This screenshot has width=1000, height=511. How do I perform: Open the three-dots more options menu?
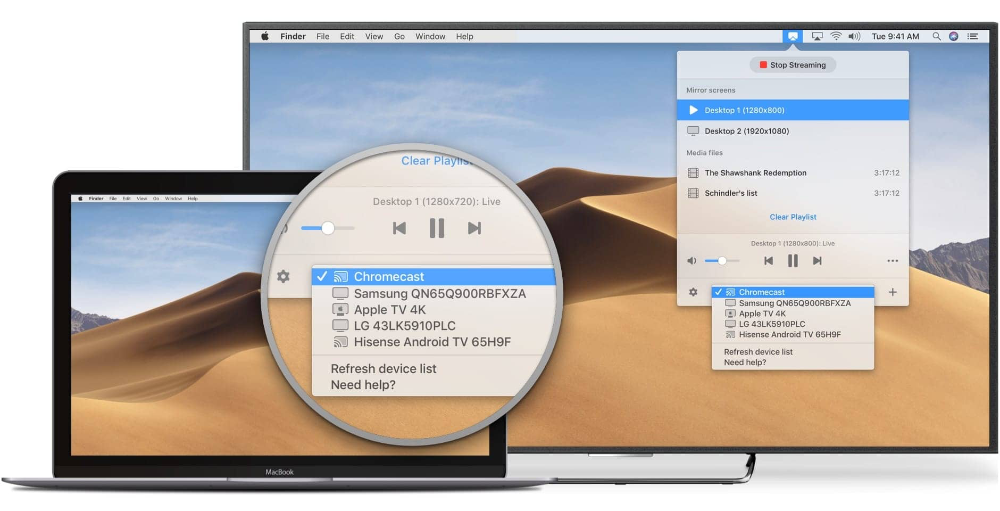point(892,261)
